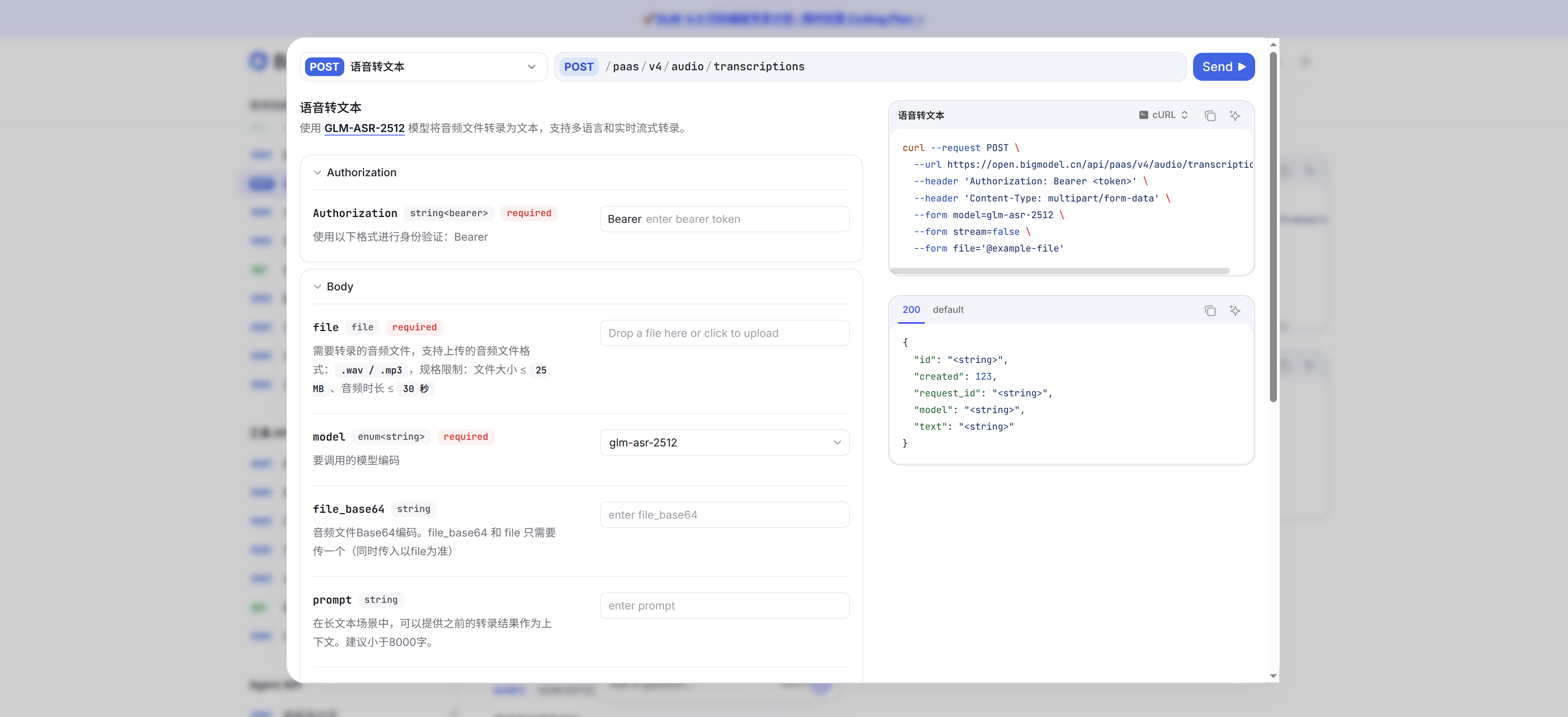Click terminal icon next to cURL label

tap(1143, 115)
